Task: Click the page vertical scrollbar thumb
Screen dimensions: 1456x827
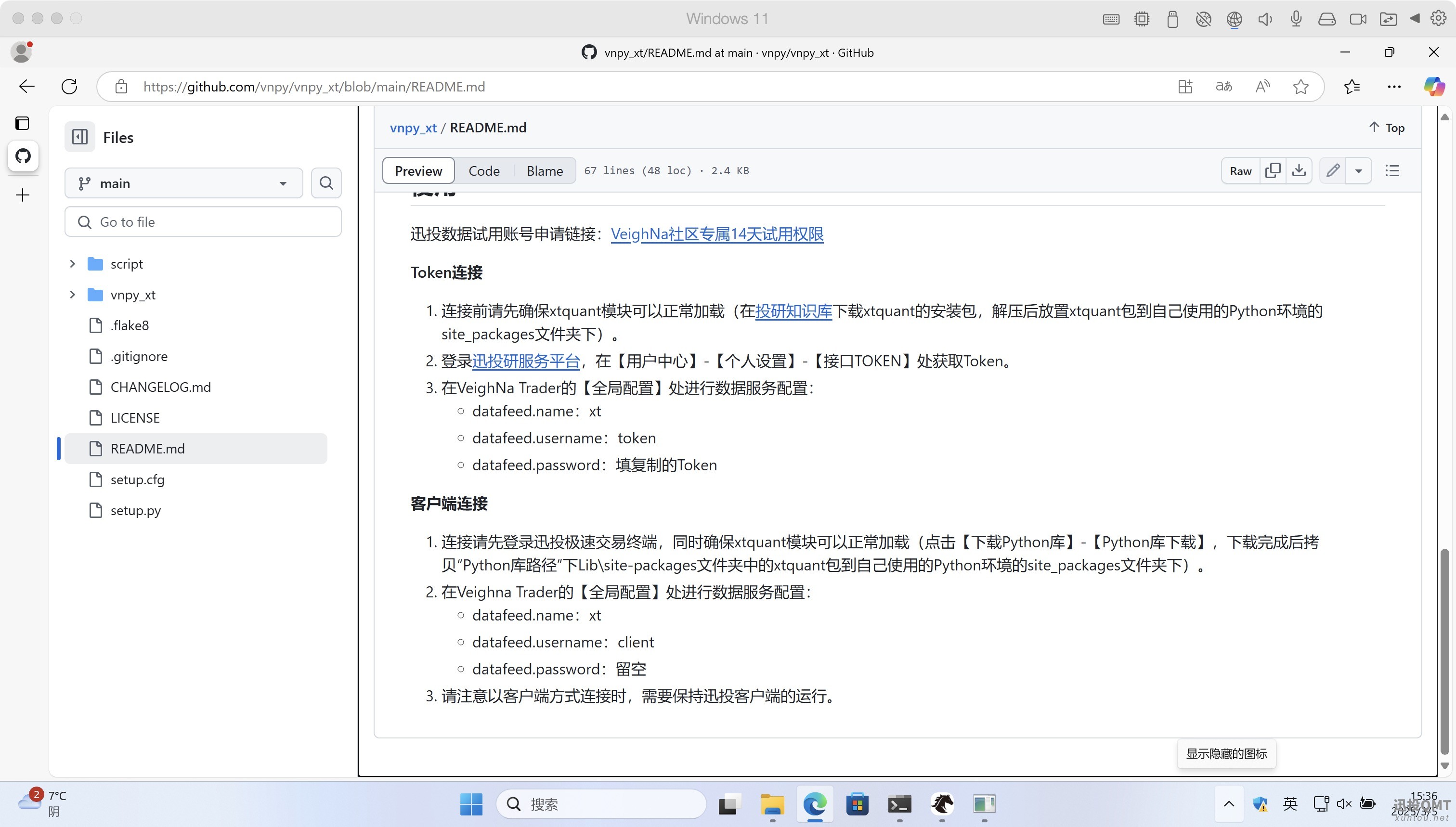Action: (x=1445, y=650)
